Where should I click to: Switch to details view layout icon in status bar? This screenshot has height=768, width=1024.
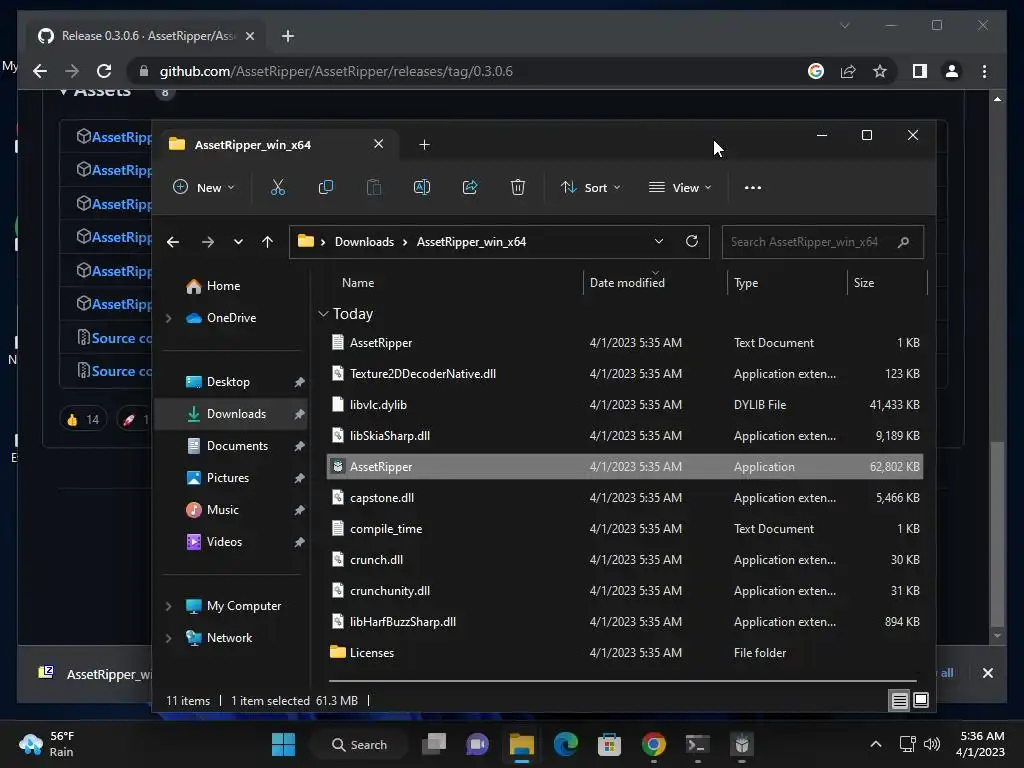click(x=899, y=701)
